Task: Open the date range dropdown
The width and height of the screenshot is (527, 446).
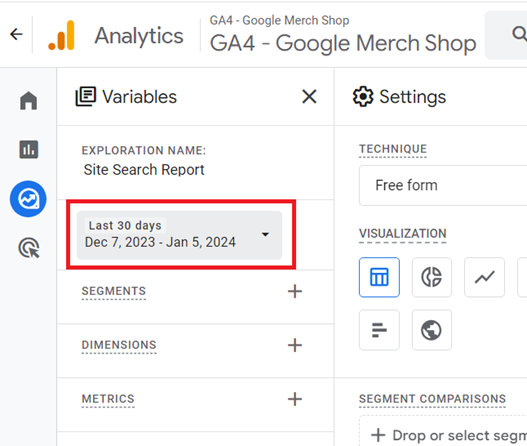Action: click(179, 235)
